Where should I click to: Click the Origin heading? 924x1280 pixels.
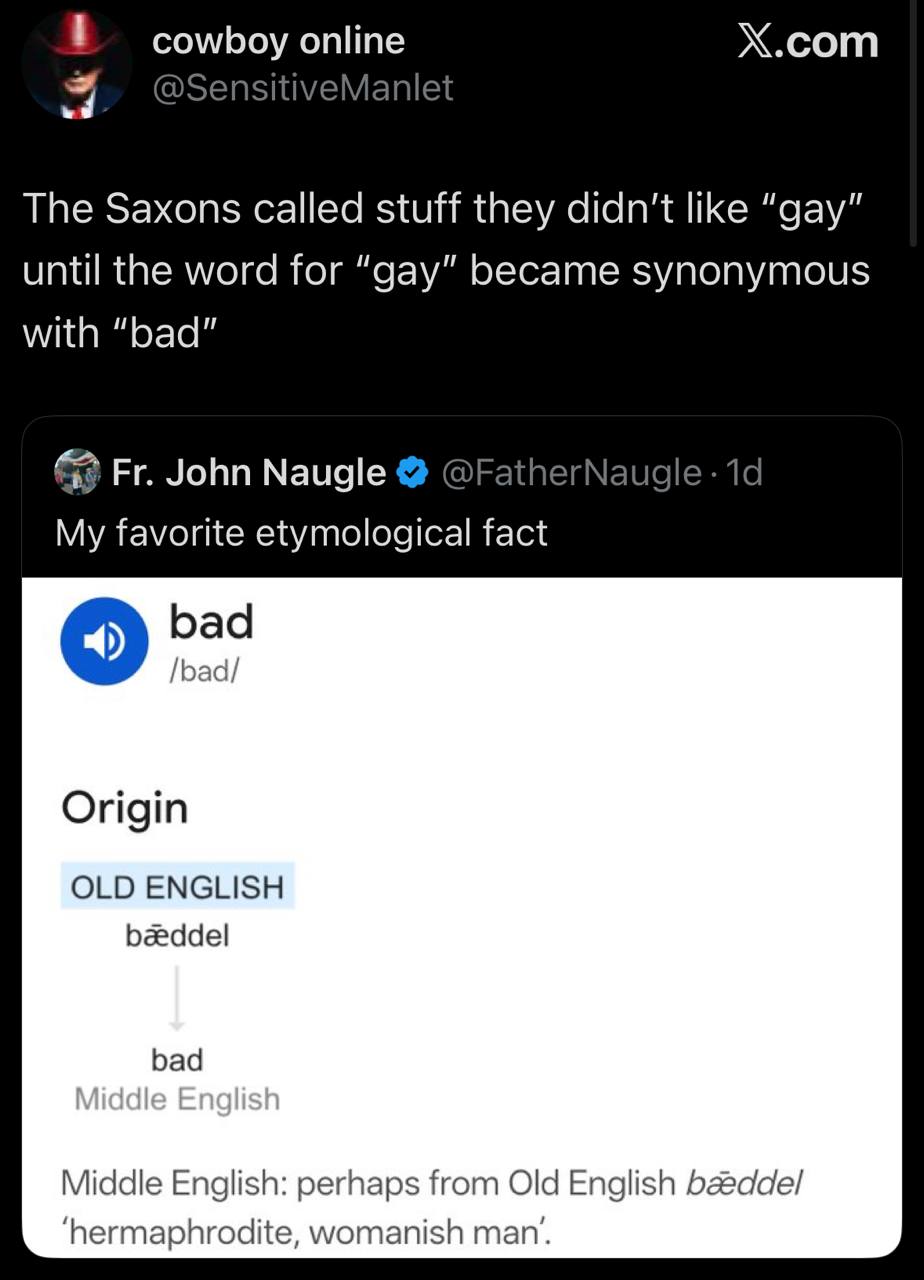(124, 807)
